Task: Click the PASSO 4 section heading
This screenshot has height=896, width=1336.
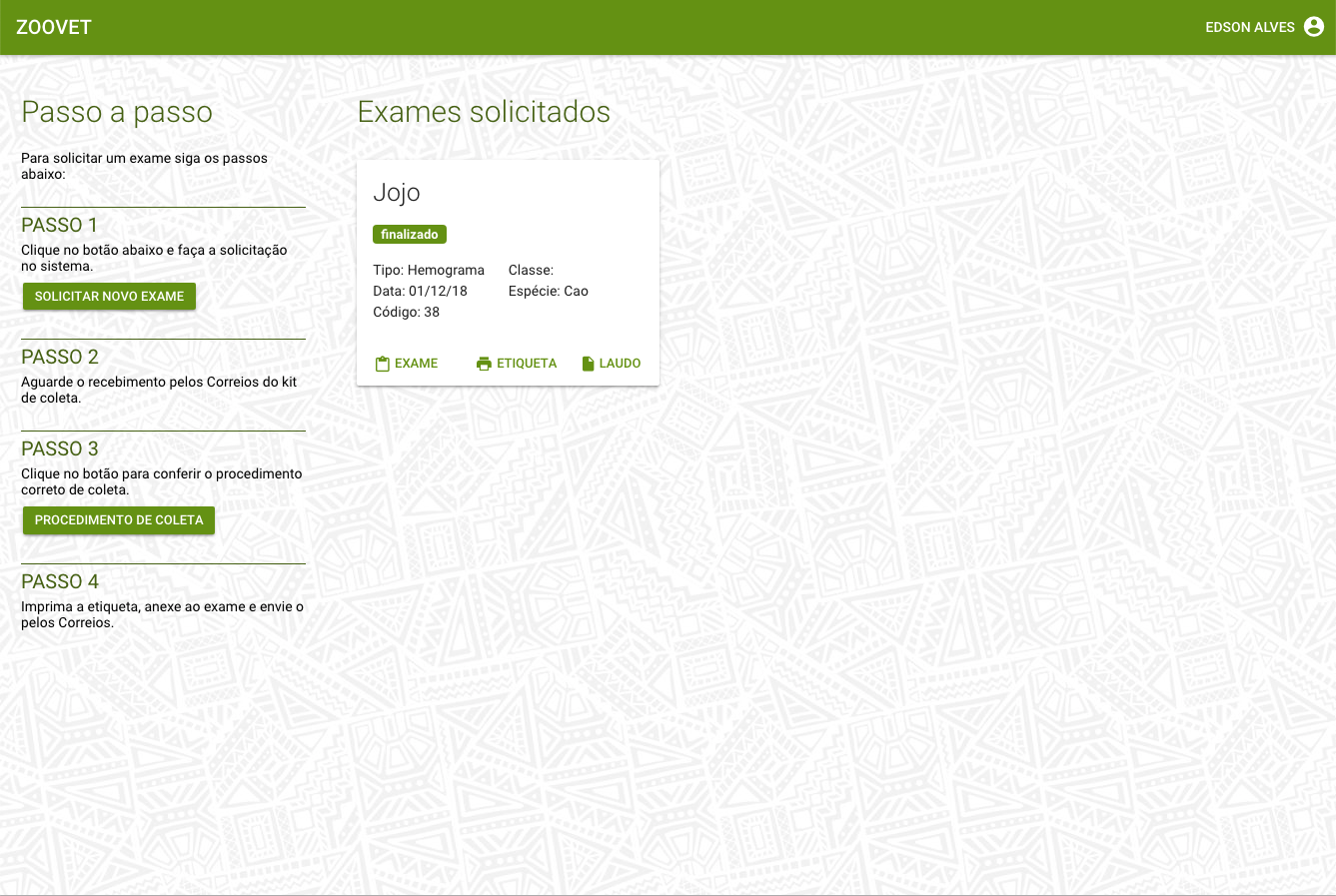Action: pos(60,581)
